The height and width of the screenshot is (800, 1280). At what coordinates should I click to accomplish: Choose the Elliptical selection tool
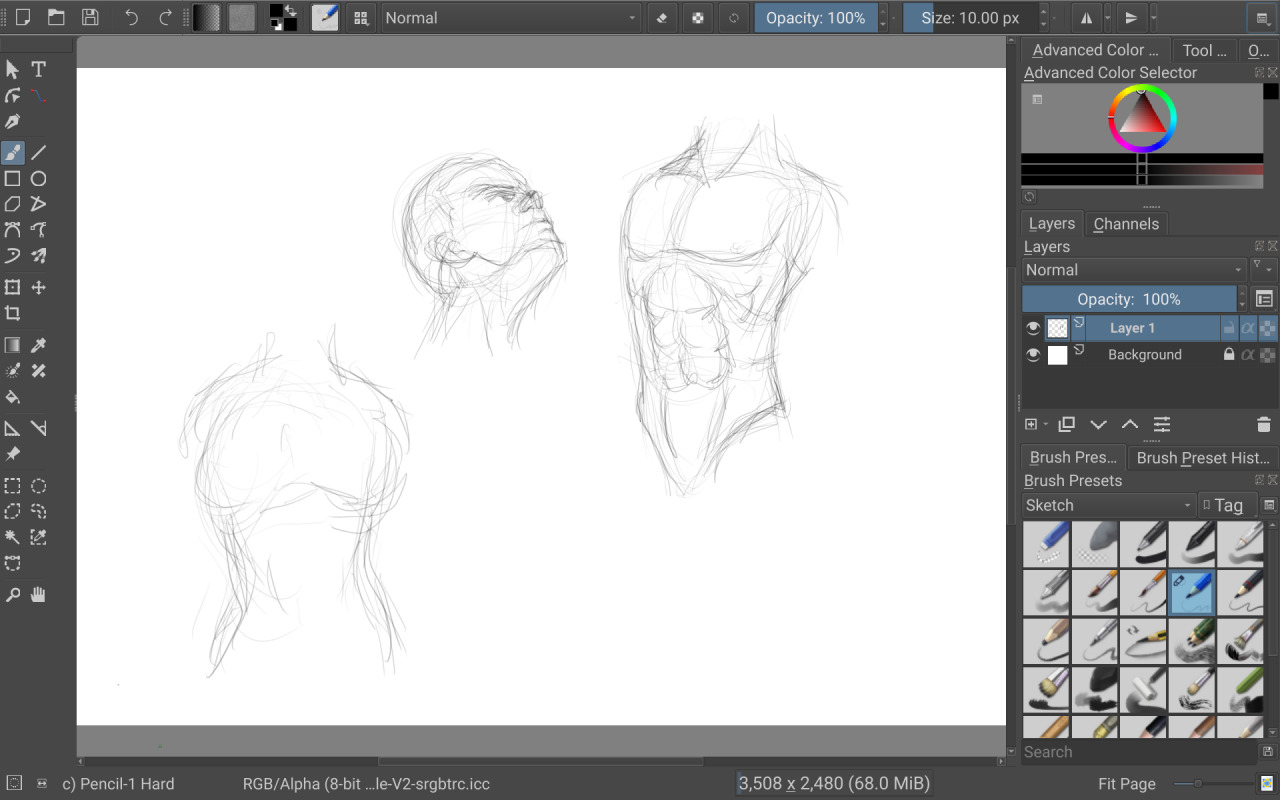click(38, 486)
